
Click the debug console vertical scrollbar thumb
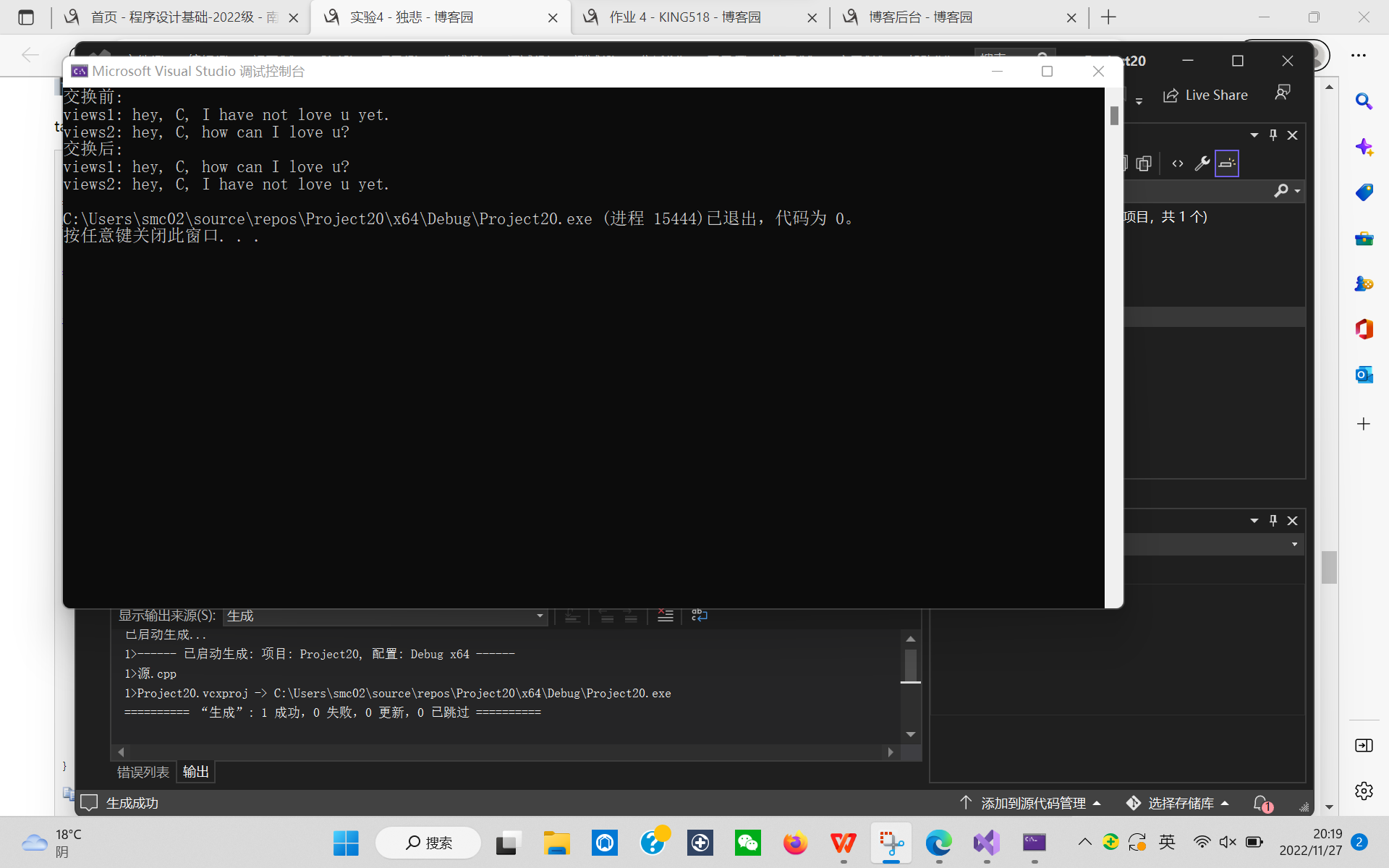click(x=1114, y=116)
